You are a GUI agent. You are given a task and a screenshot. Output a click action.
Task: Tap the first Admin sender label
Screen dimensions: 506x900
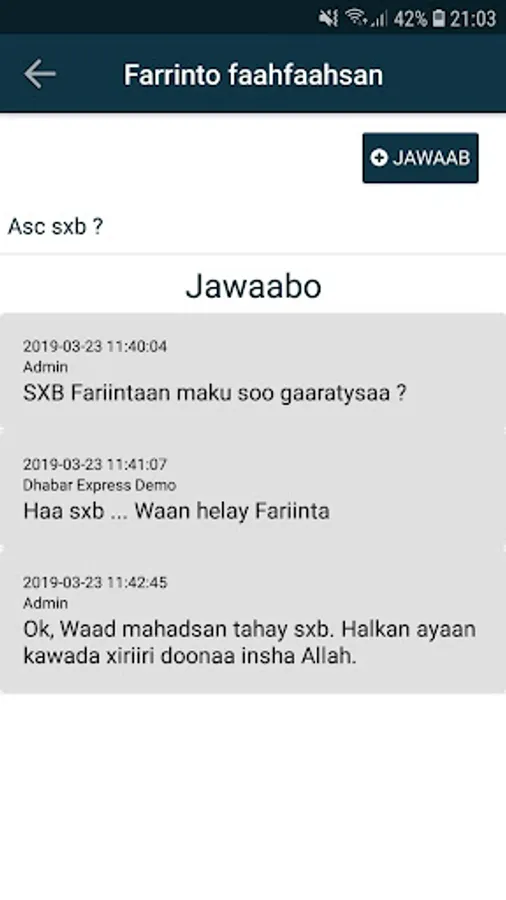[x=45, y=367]
